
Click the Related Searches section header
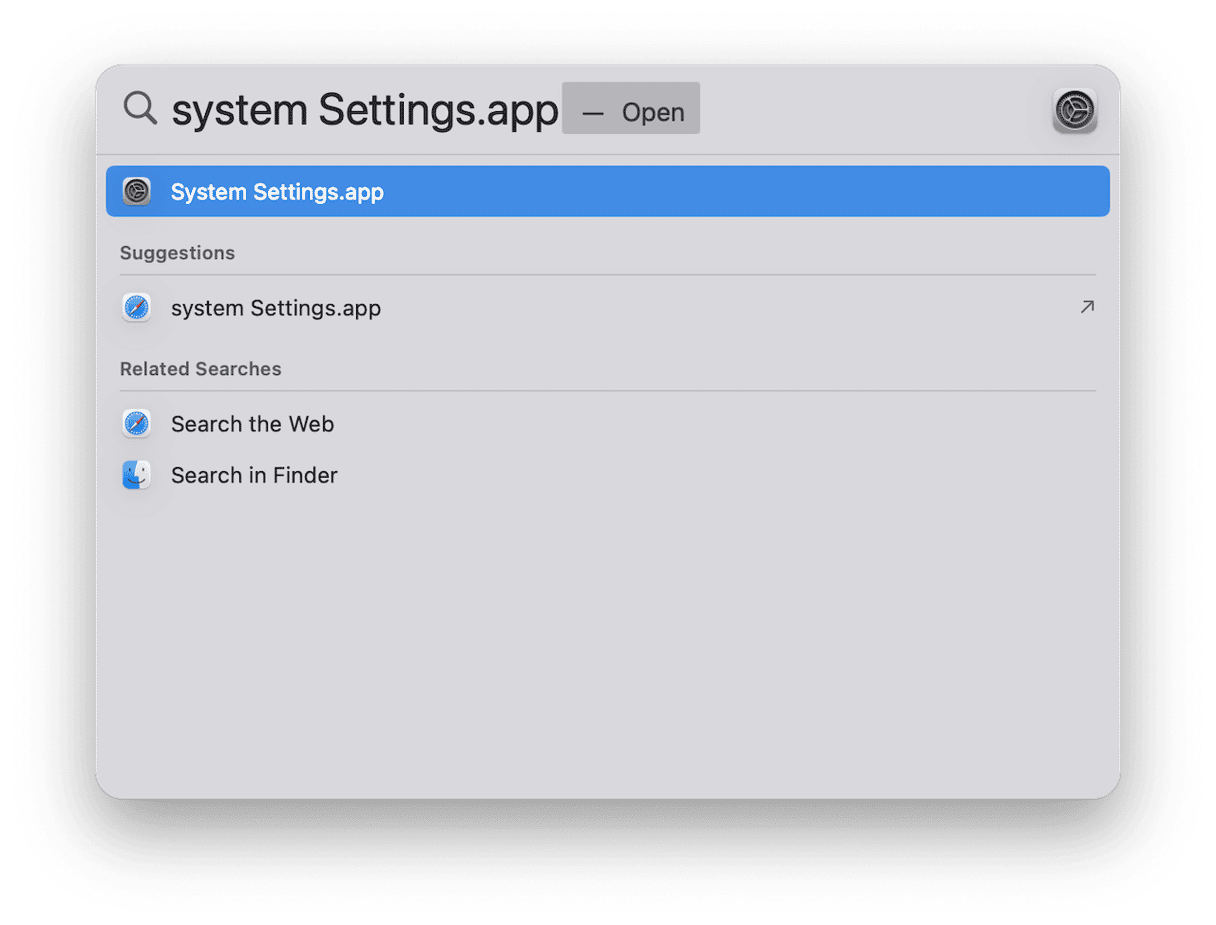point(200,369)
